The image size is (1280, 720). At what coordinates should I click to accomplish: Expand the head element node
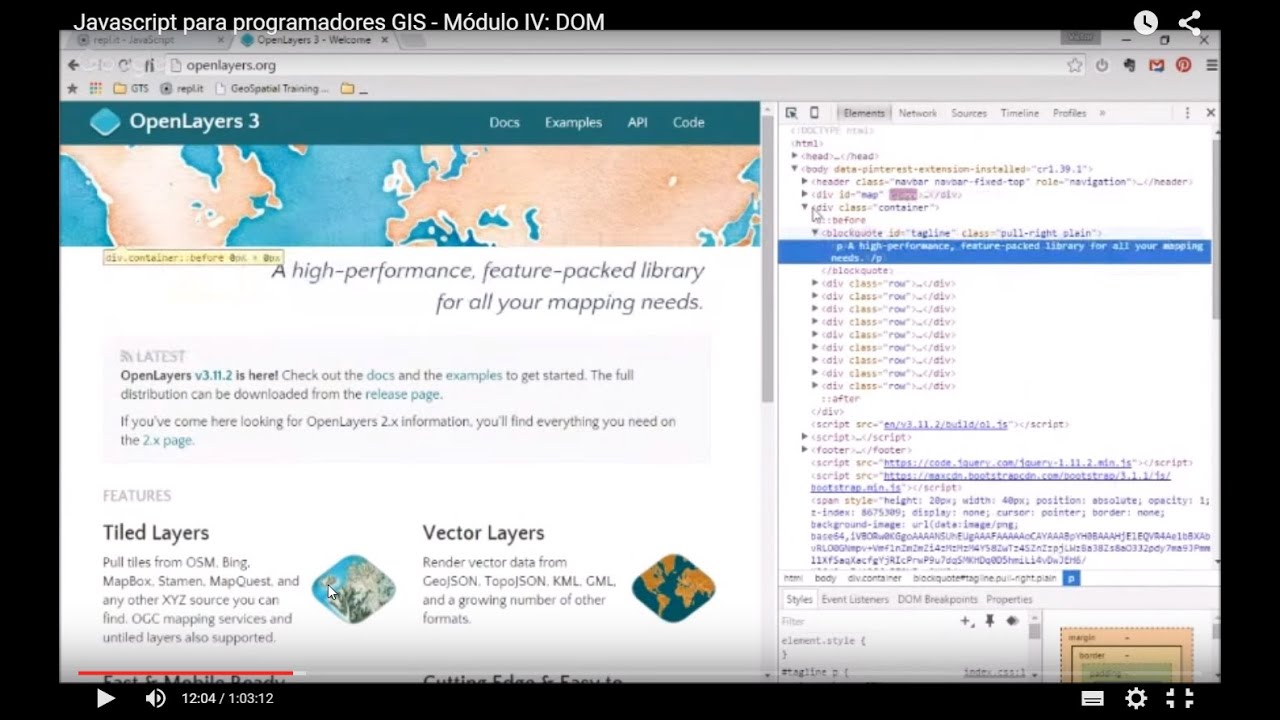click(x=795, y=156)
